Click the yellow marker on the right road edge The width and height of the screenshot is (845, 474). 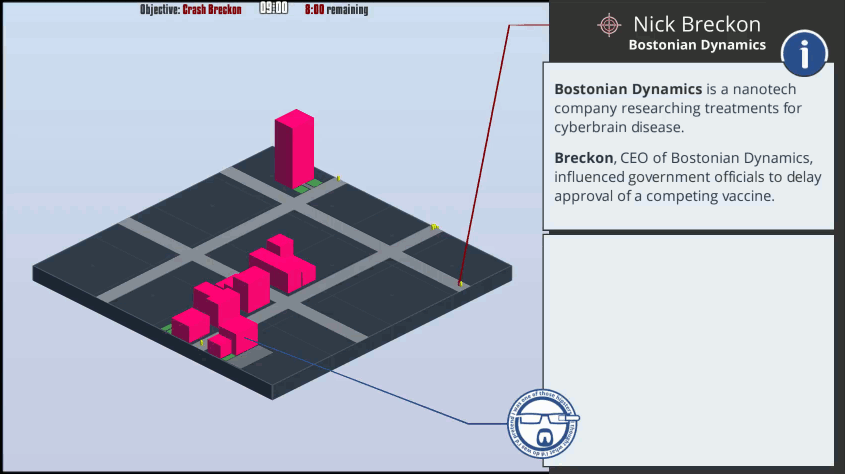tap(434, 227)
